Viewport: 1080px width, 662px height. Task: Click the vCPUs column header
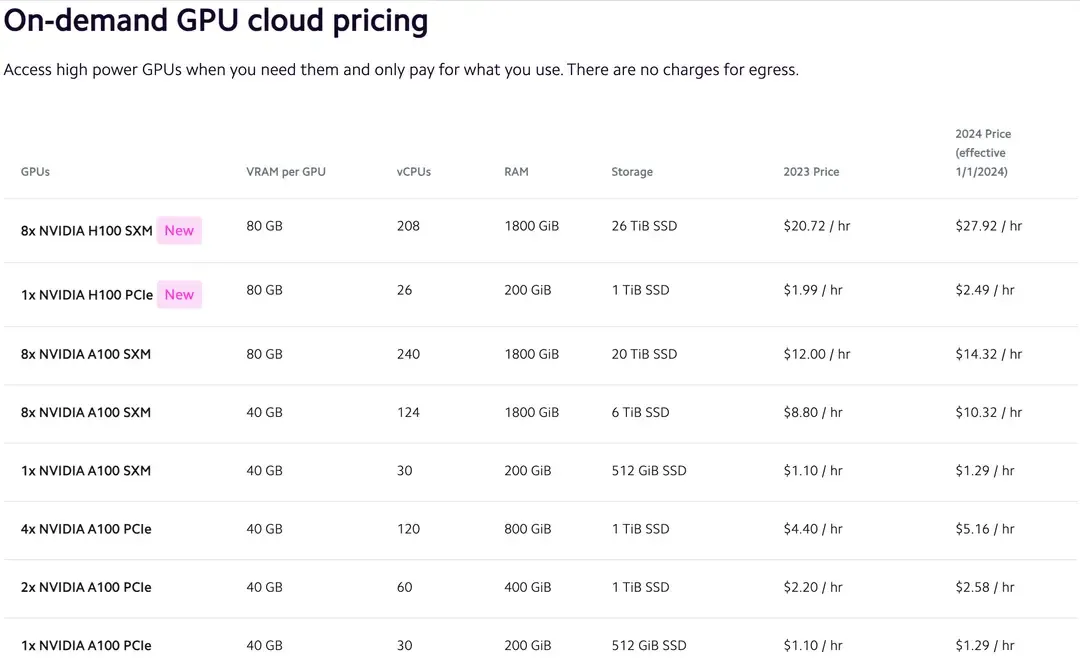[414, 172]
